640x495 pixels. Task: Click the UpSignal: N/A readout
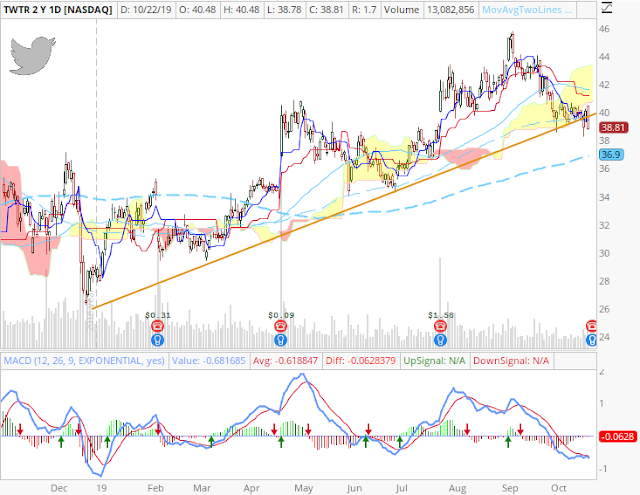coord(434,361)
